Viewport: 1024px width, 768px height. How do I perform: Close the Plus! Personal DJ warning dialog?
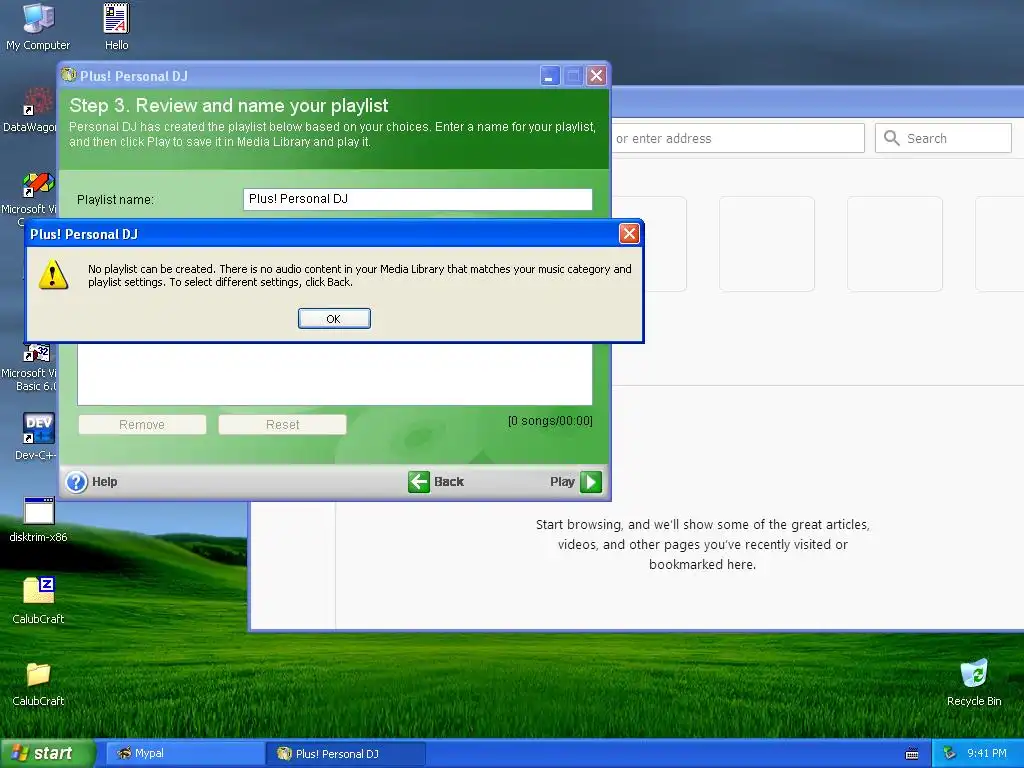(628, 233)
